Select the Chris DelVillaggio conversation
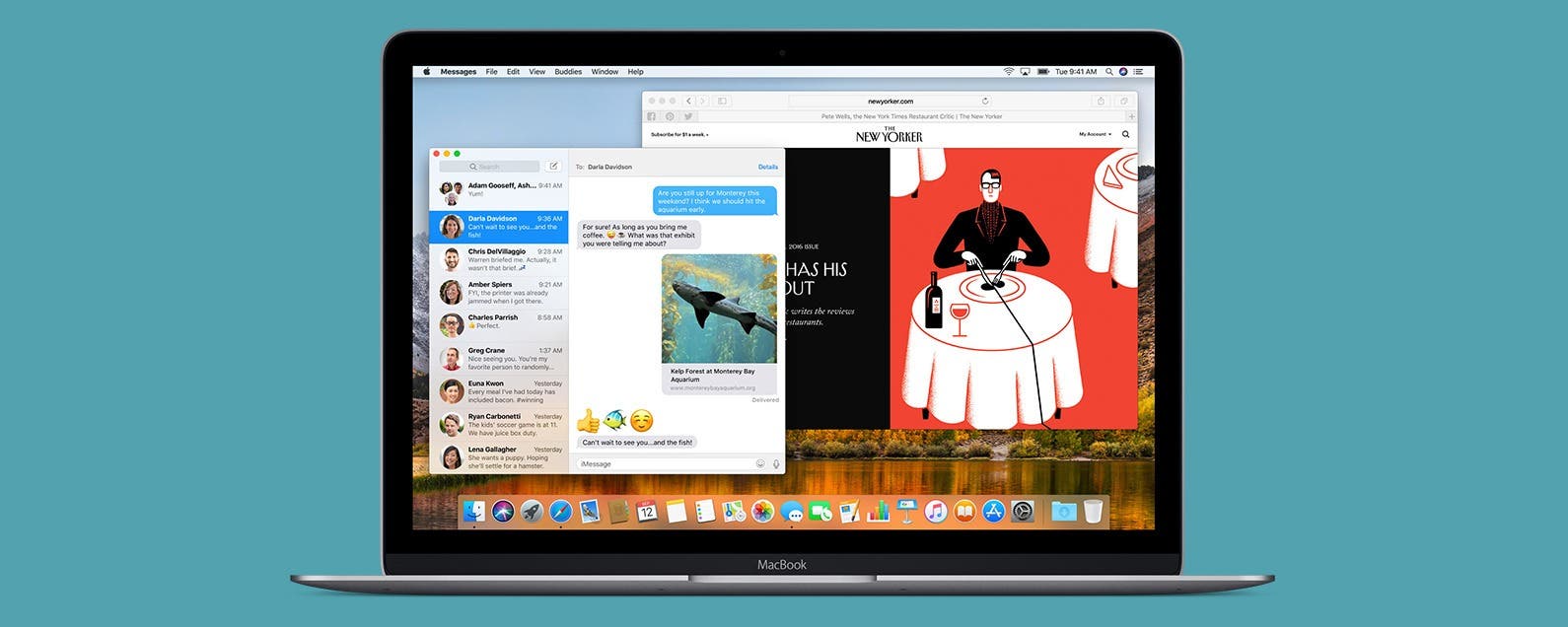Image resolution: width=1568 pixels, height=627 pixels. pyautogui.click(x=499, y=259)
